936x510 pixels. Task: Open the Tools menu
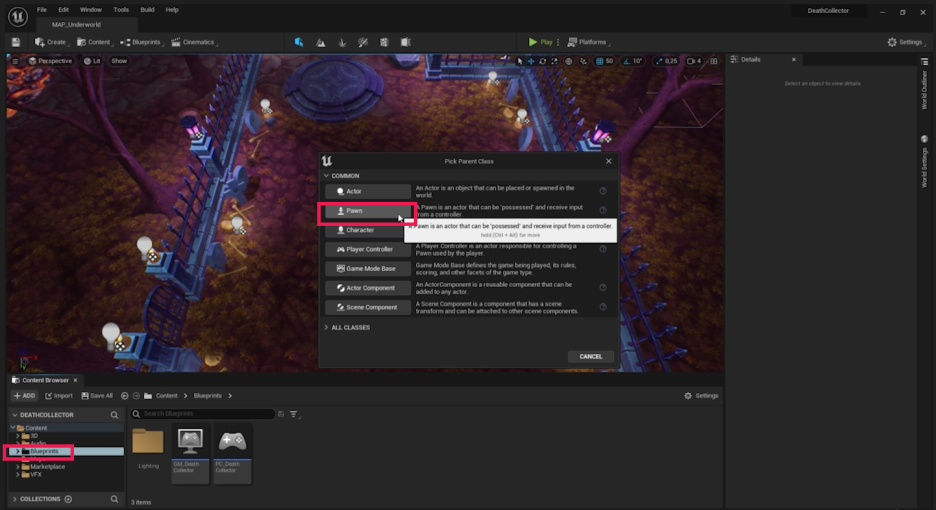(121, 10)
